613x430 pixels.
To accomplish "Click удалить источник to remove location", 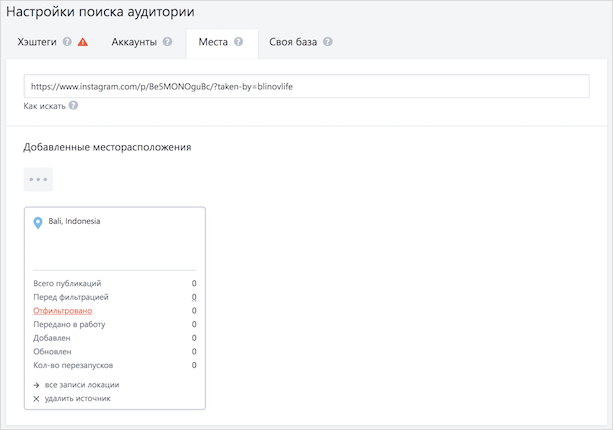I will (x=77, y=398).
